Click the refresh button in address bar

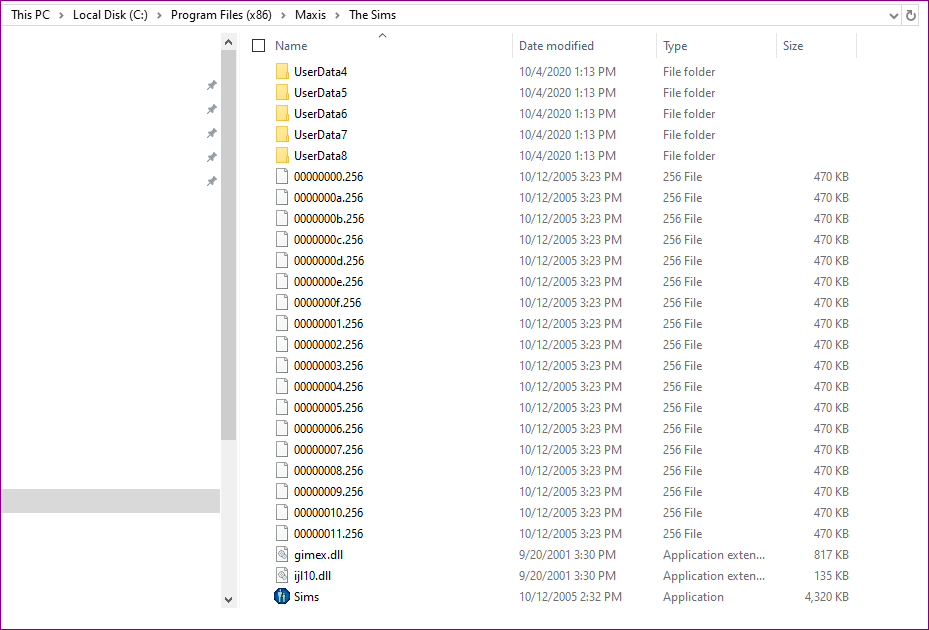pyautogui.click(x=911, y=15)
